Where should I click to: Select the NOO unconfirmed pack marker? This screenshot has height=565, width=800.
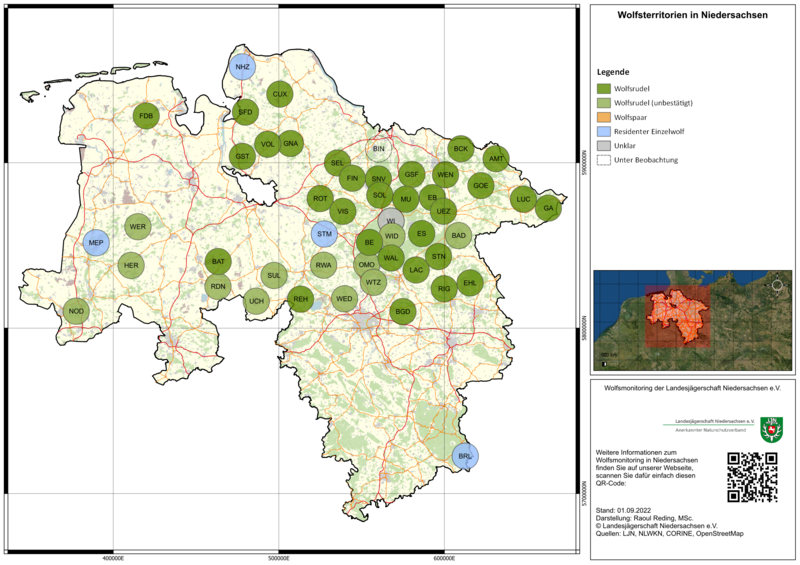click(x=76, y=312)
